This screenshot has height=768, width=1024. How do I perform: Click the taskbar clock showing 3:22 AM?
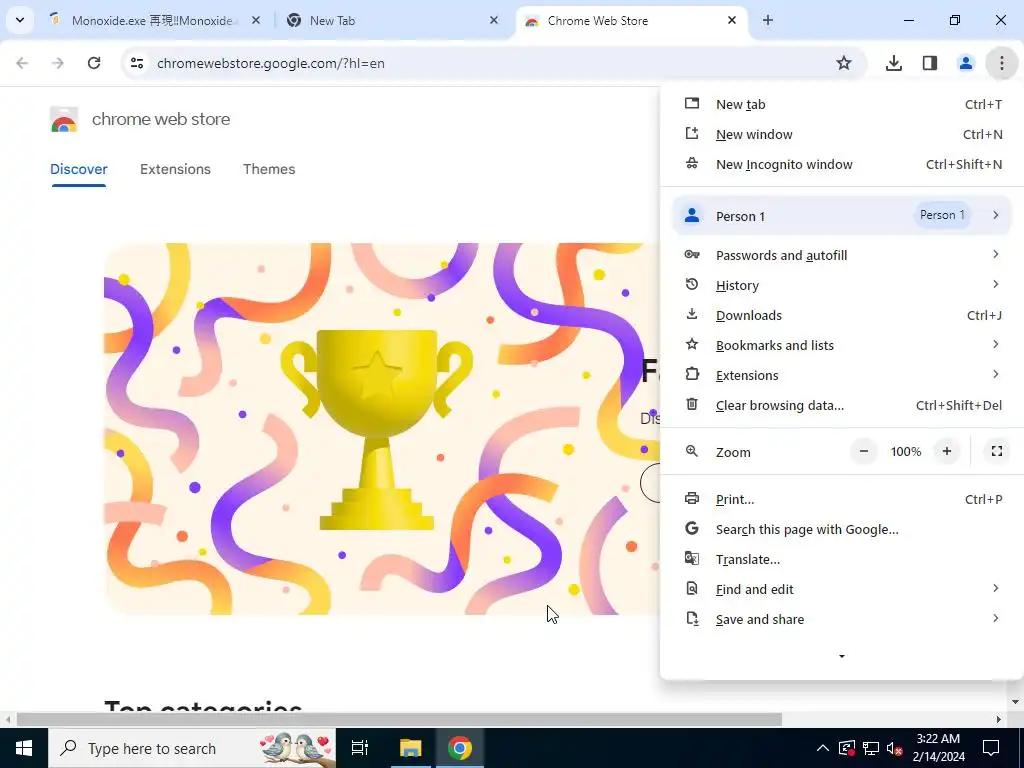(938, 748)
